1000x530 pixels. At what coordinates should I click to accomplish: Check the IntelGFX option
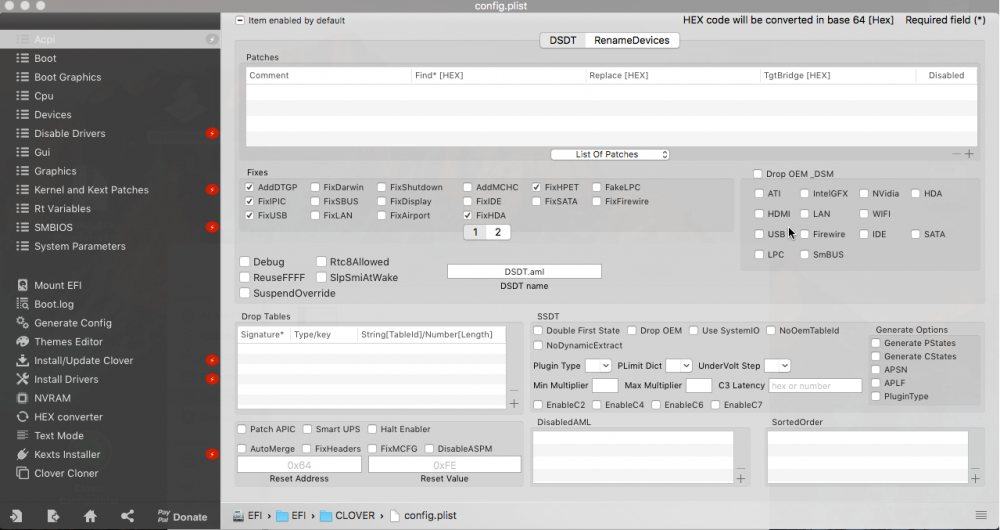pyautogui.click(x=804, y=193)
